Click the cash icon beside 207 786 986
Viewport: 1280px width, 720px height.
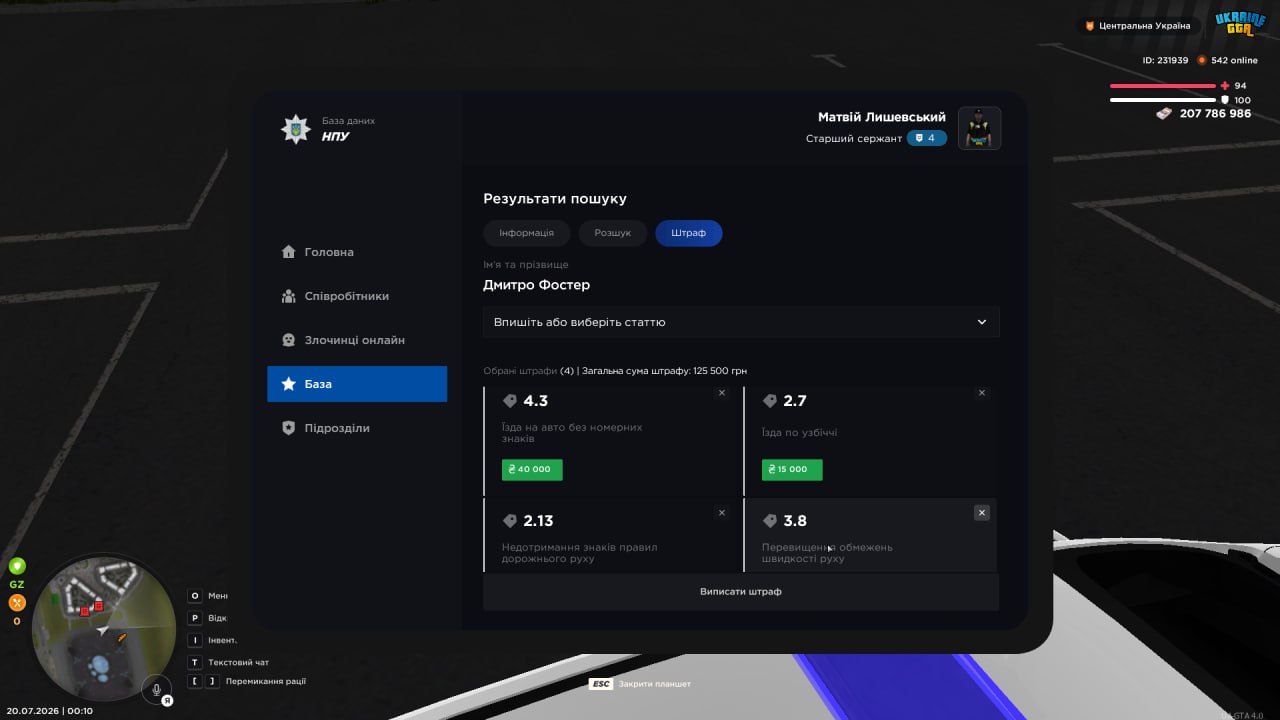point(1164,114)
